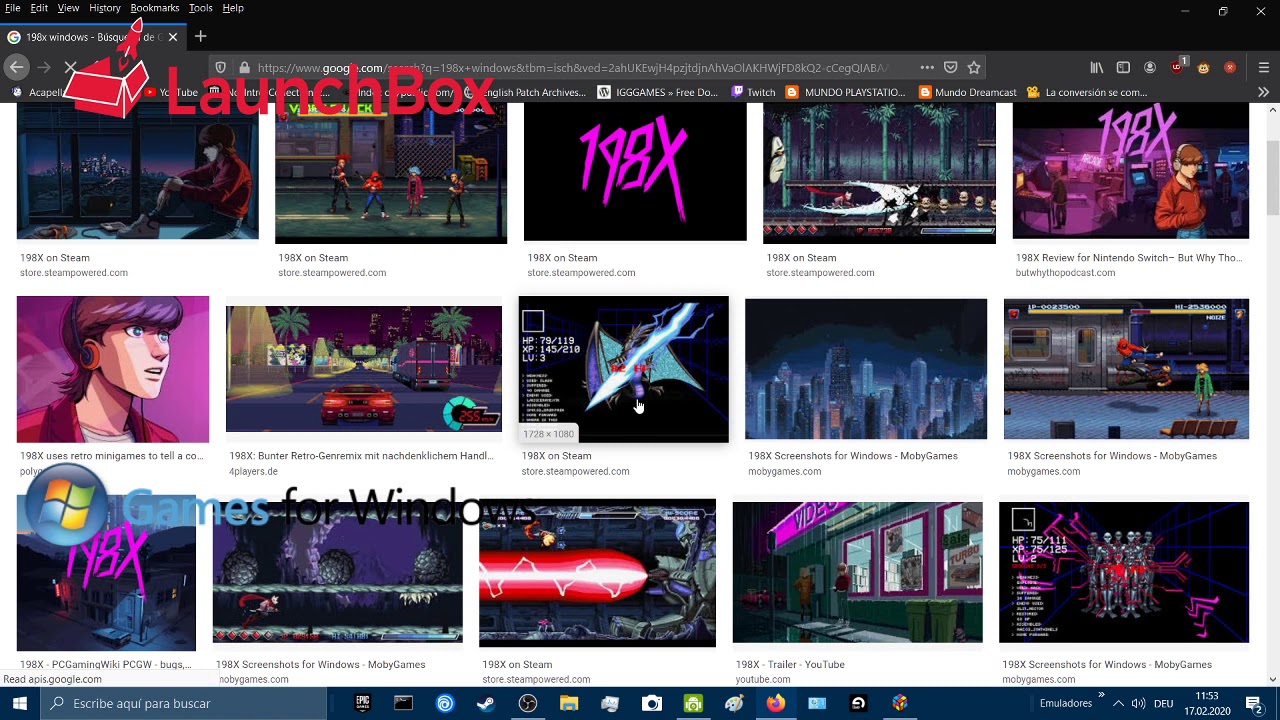
Task: Show more bookmarks with toolbar chevron
Action: (x=1264, y=92)
